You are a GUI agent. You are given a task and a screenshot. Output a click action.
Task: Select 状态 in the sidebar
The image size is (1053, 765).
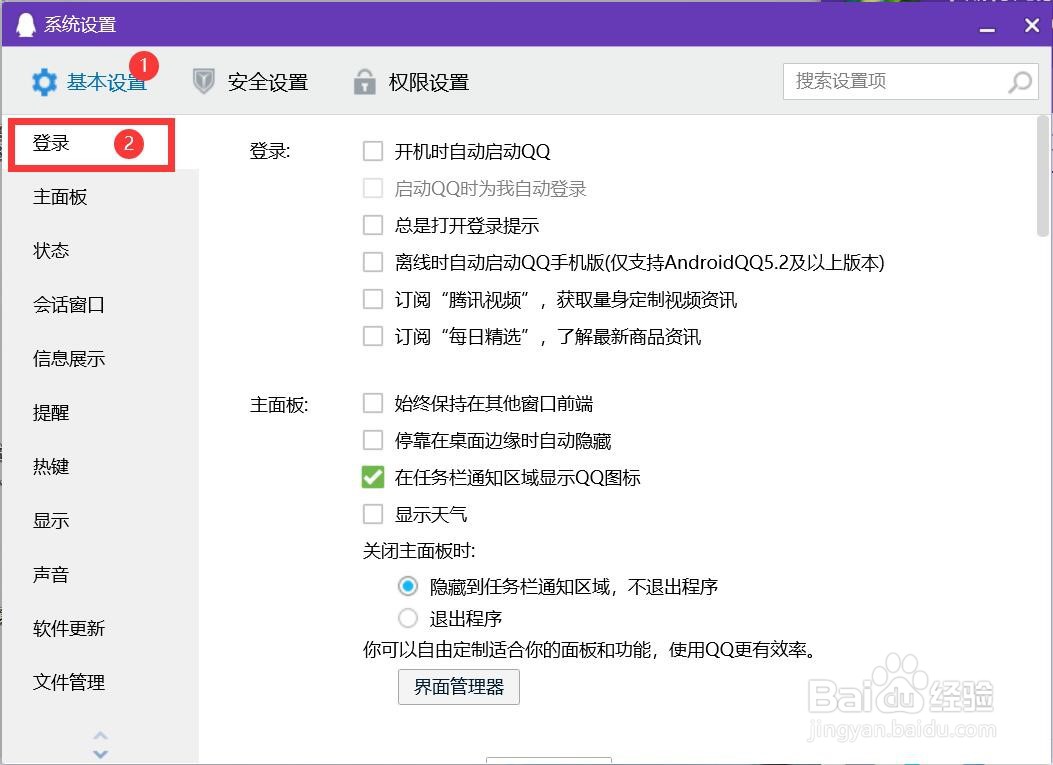coord(51,251)
